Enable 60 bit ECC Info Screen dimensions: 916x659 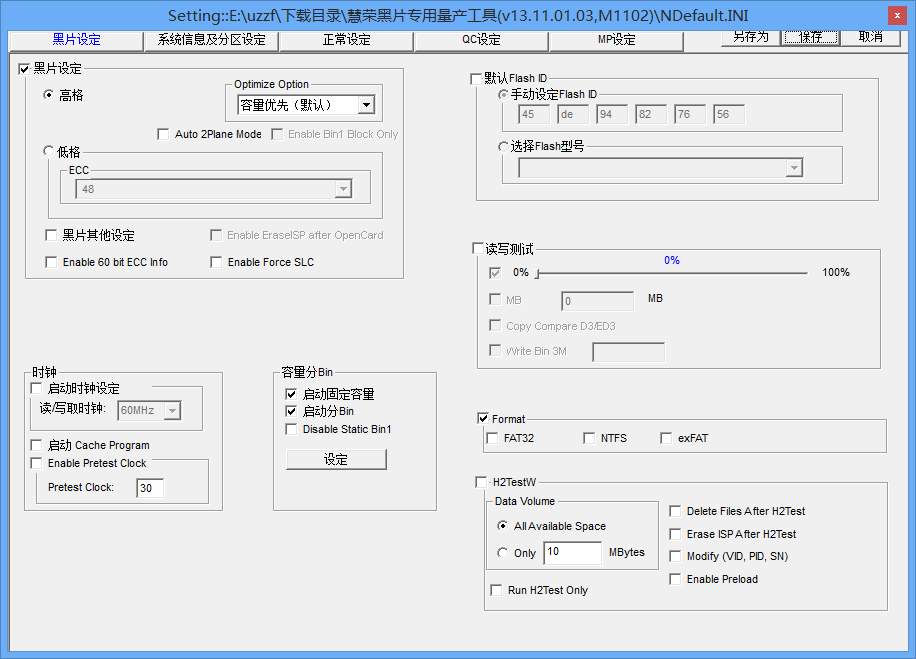[x=51, y=262]
